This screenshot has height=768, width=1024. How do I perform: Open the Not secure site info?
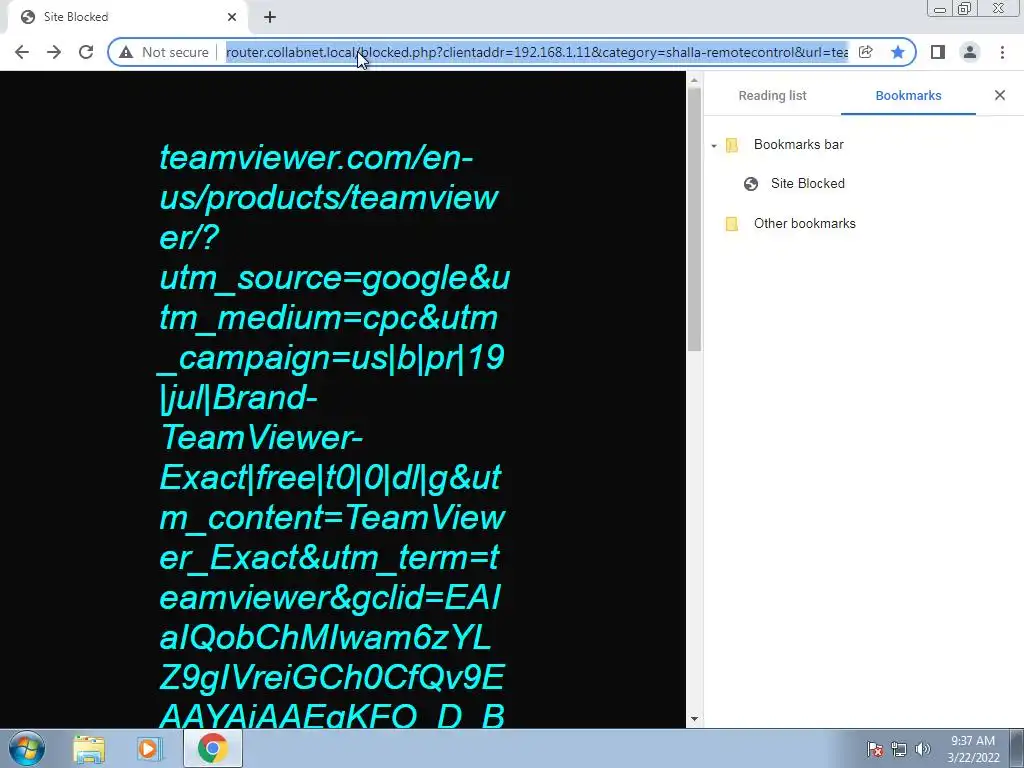(164, 52)
